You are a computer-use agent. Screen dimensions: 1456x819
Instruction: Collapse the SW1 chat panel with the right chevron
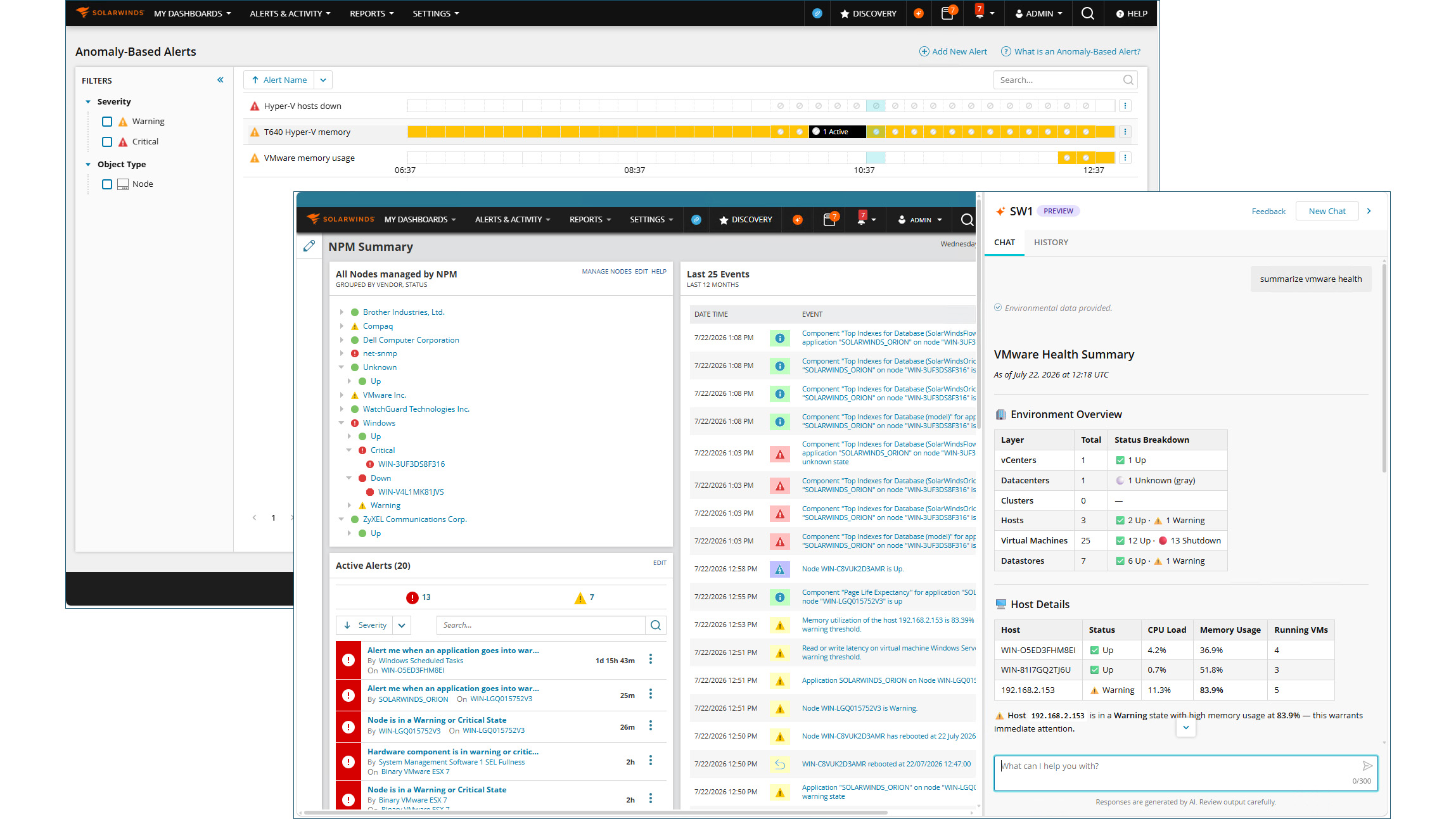(x=1369, y=211)
